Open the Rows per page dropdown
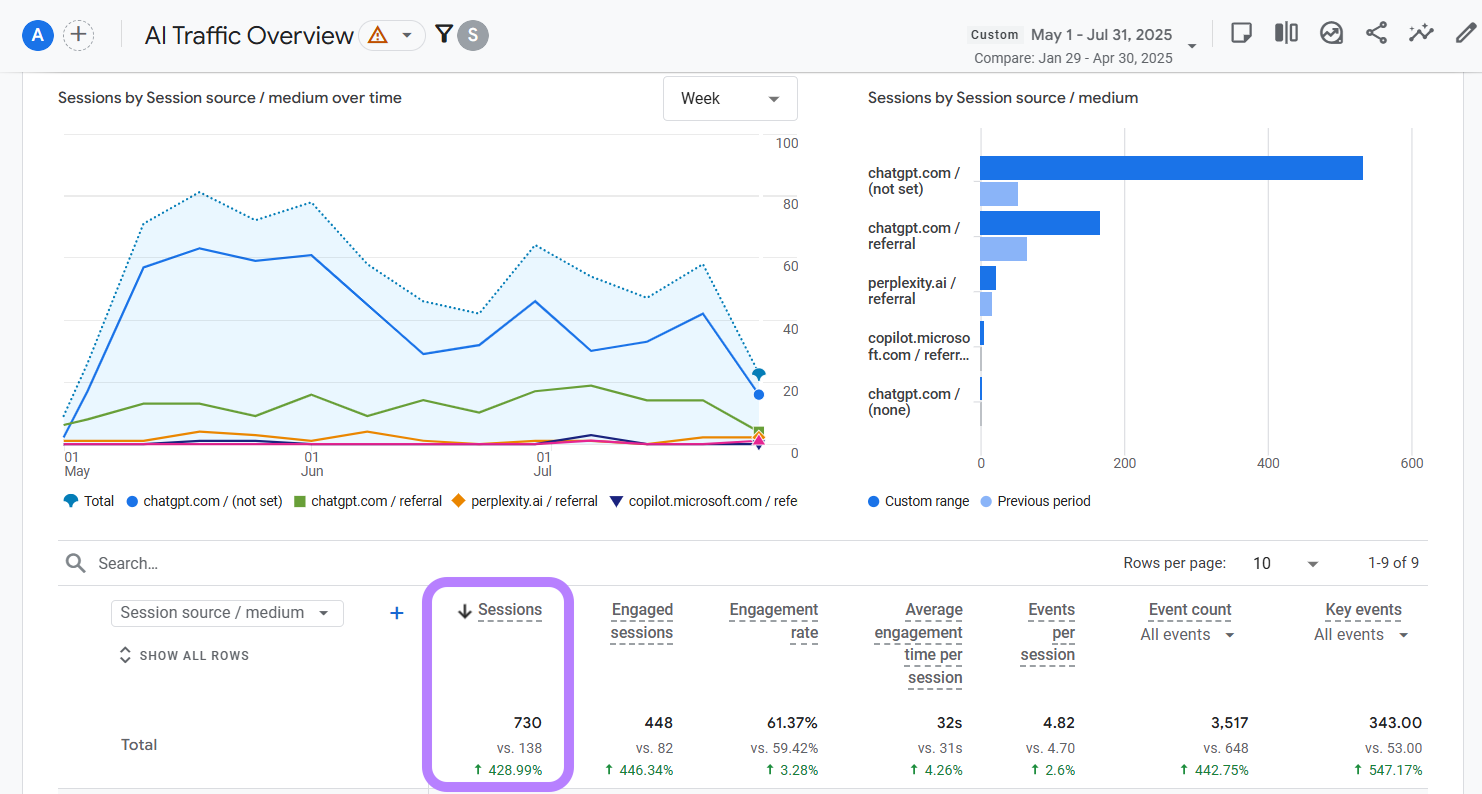 1286,563
